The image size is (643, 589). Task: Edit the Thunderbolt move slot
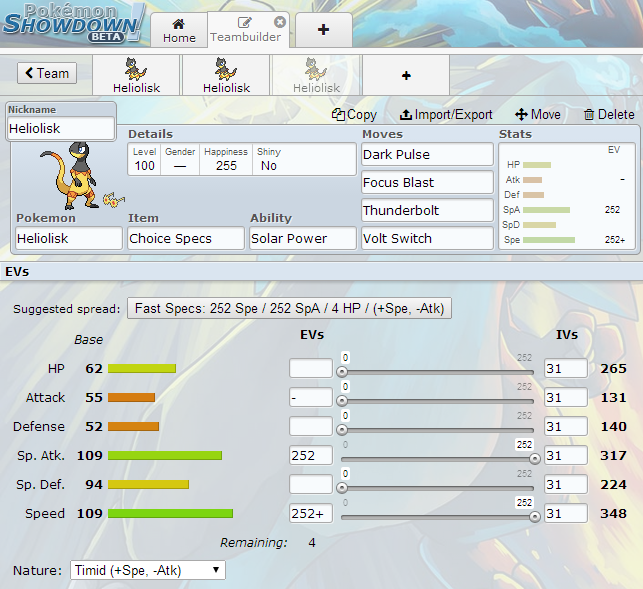click(x=427, y=210)
